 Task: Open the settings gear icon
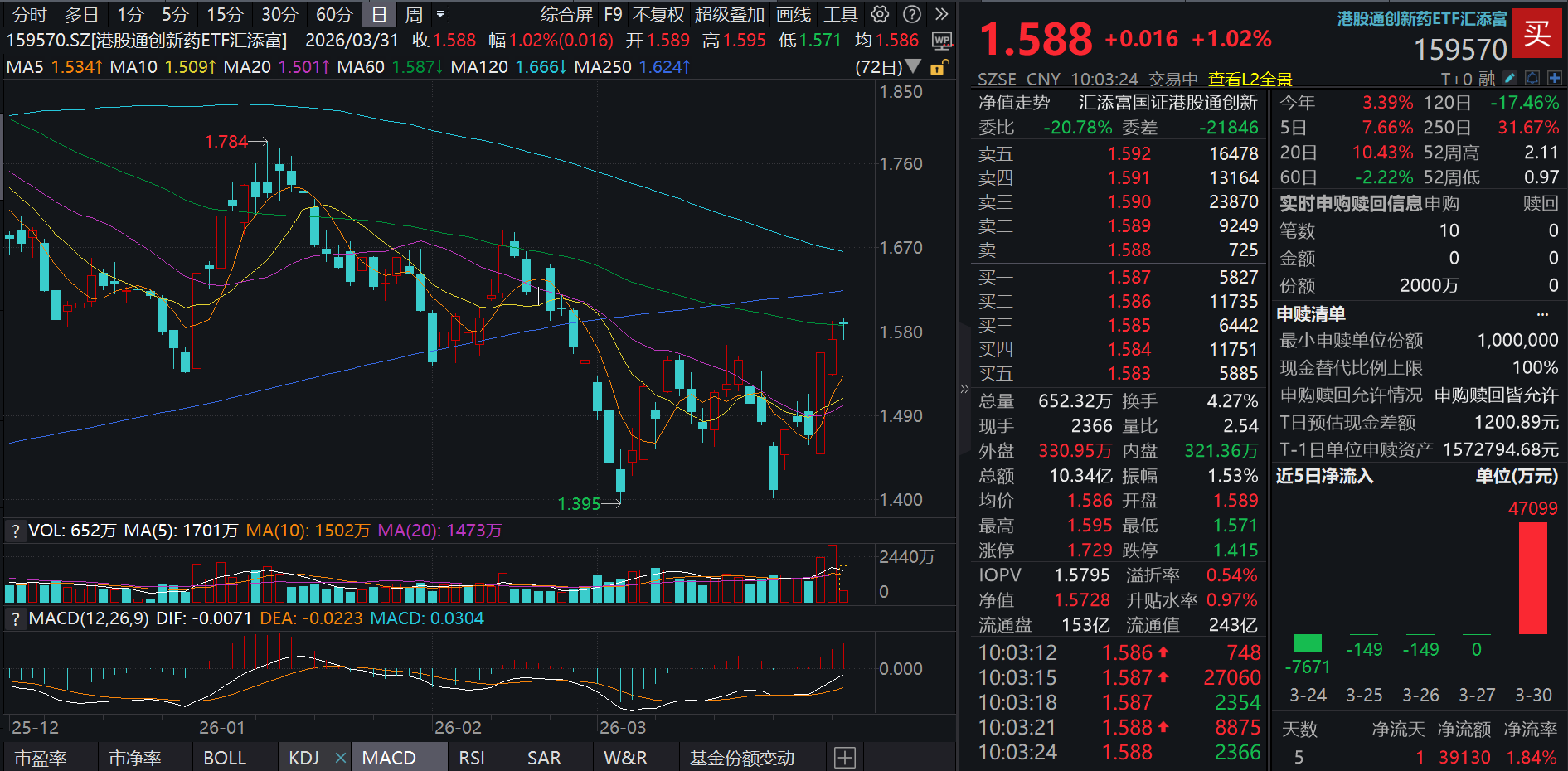click(x=880, y=14)
